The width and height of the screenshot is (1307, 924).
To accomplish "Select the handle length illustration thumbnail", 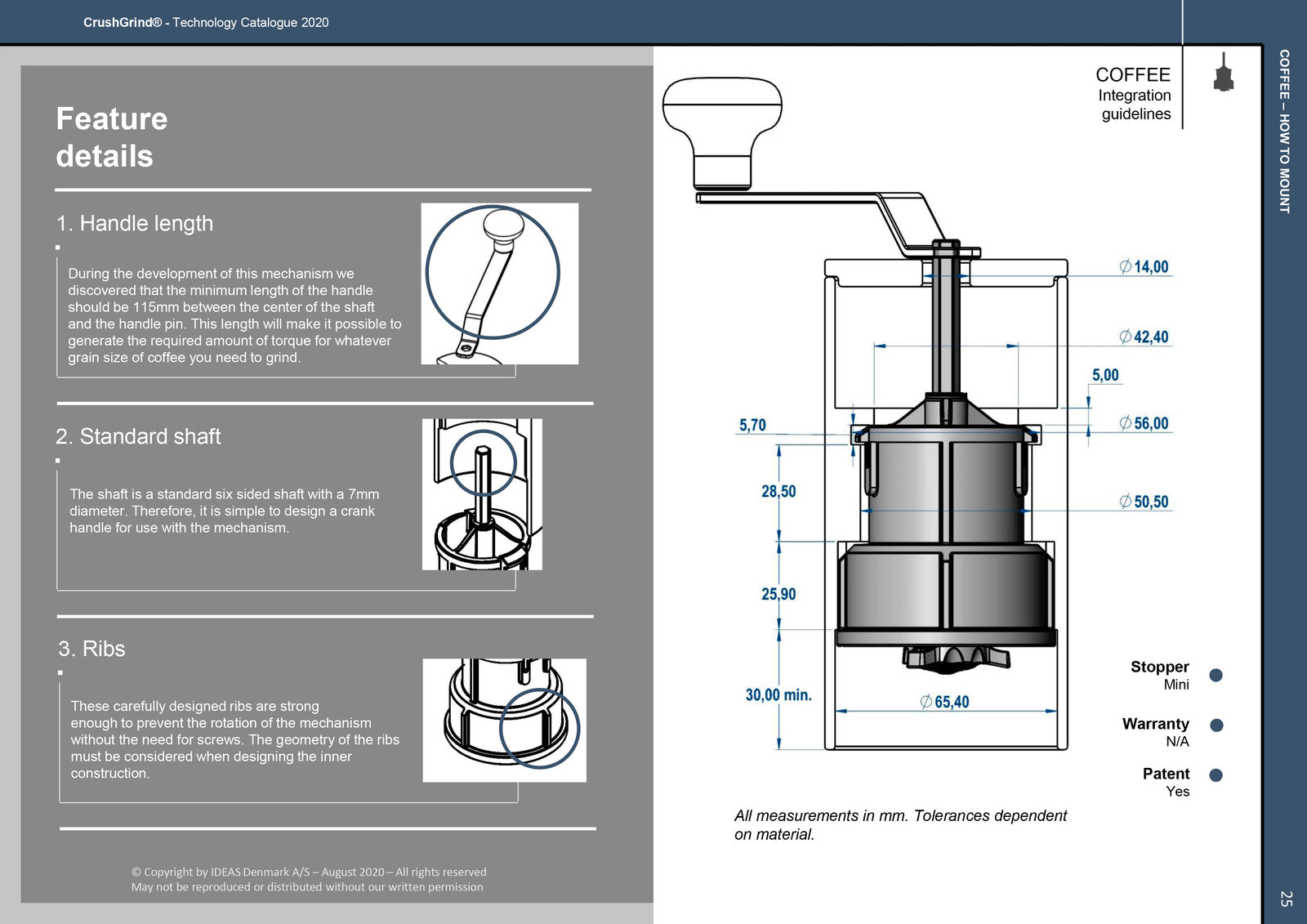I will coord(499,283).
